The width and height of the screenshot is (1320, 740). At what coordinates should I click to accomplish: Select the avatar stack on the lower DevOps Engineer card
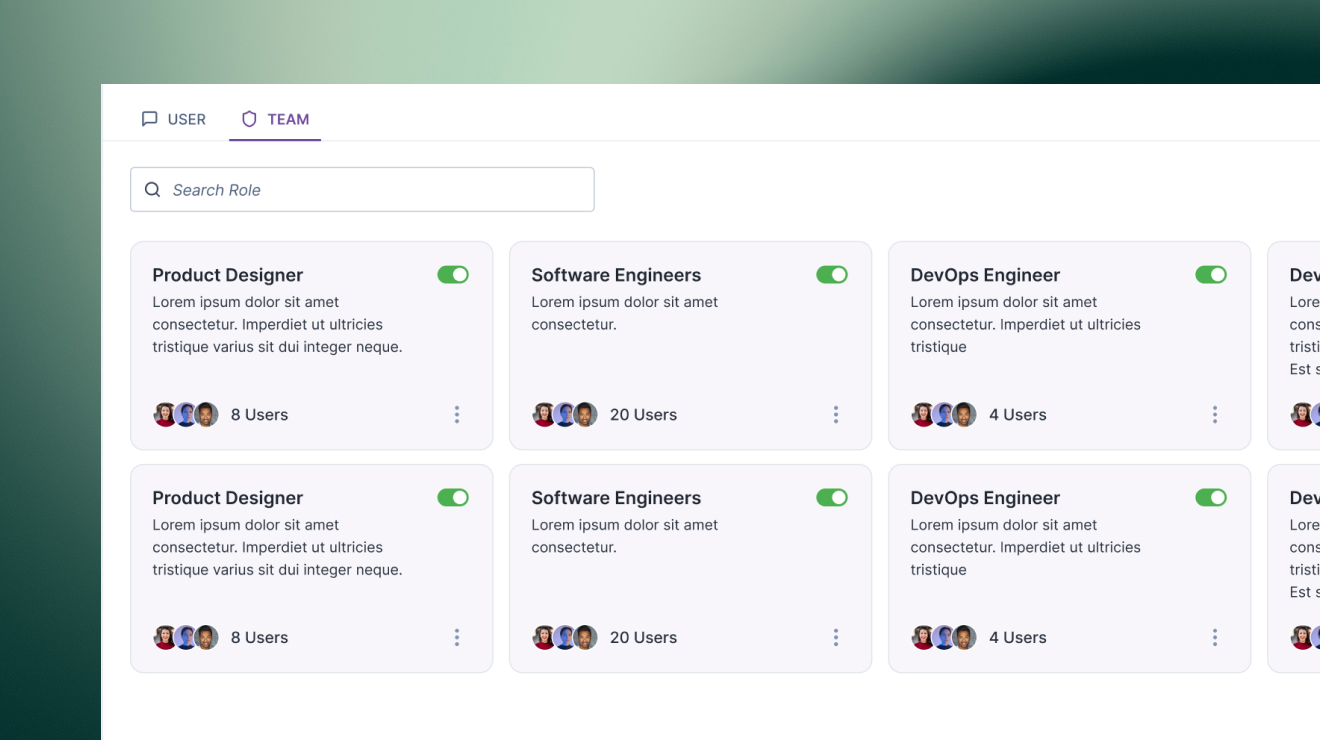click(x=944, y=637)
